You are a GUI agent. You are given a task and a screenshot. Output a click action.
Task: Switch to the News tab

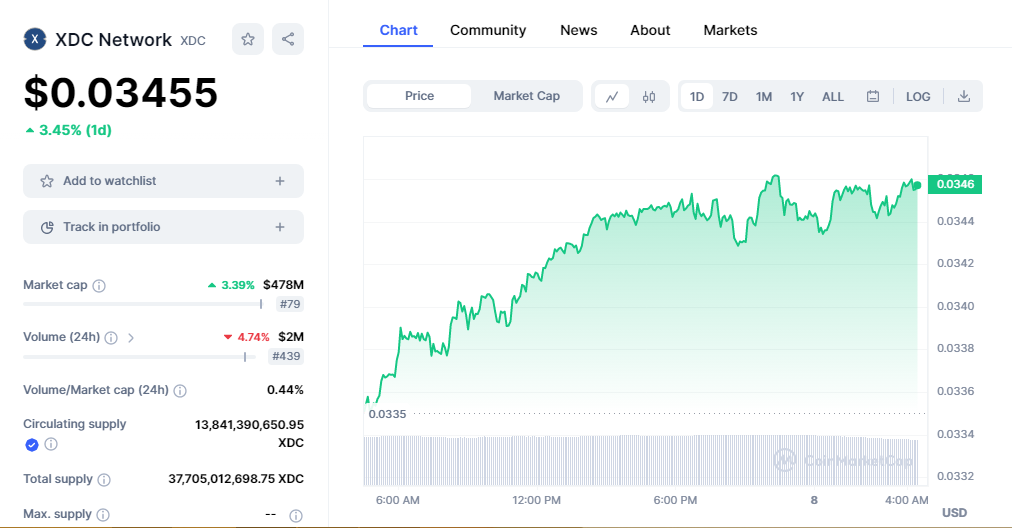(578, 30)
